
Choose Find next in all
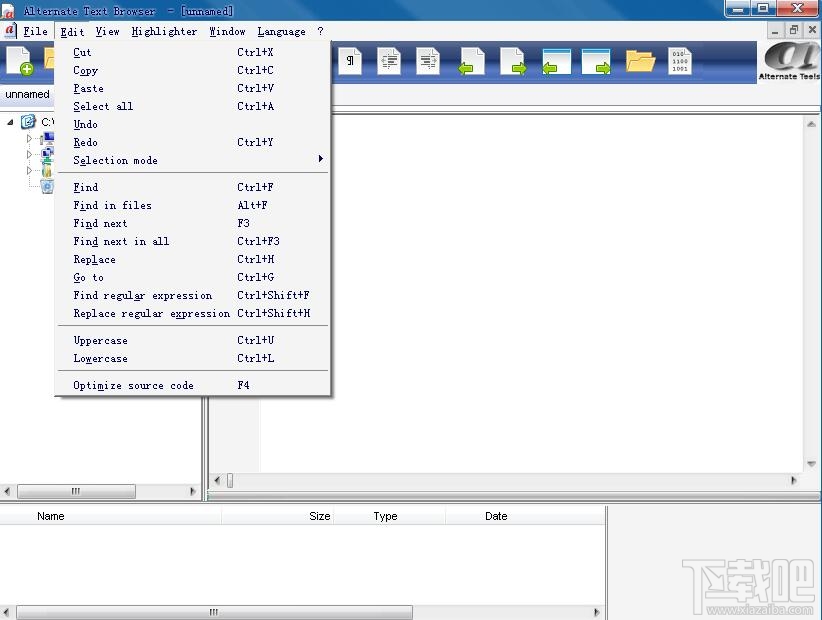pos(193,241)
